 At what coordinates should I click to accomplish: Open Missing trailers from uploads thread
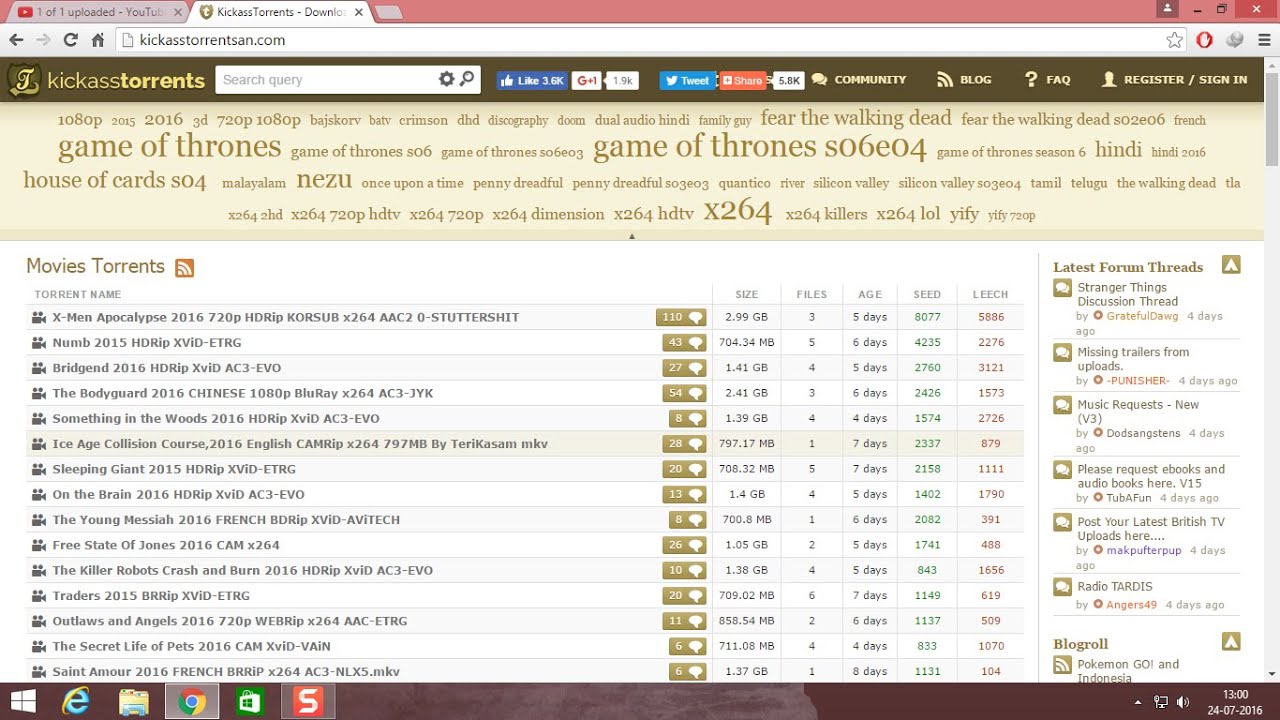1133,359
